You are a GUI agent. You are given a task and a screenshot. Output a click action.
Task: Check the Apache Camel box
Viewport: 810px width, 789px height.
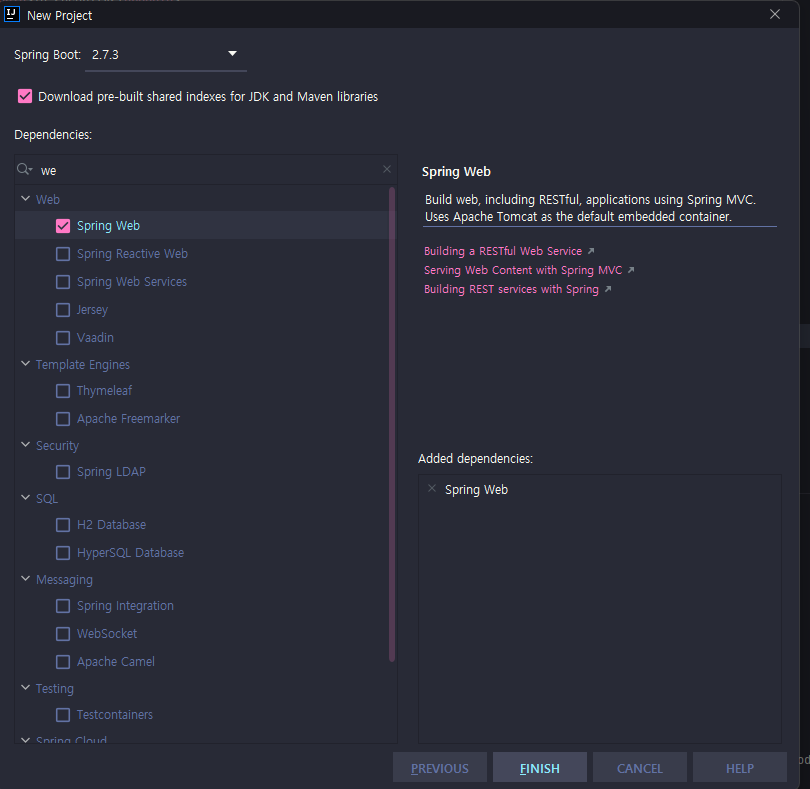[63, 661]
